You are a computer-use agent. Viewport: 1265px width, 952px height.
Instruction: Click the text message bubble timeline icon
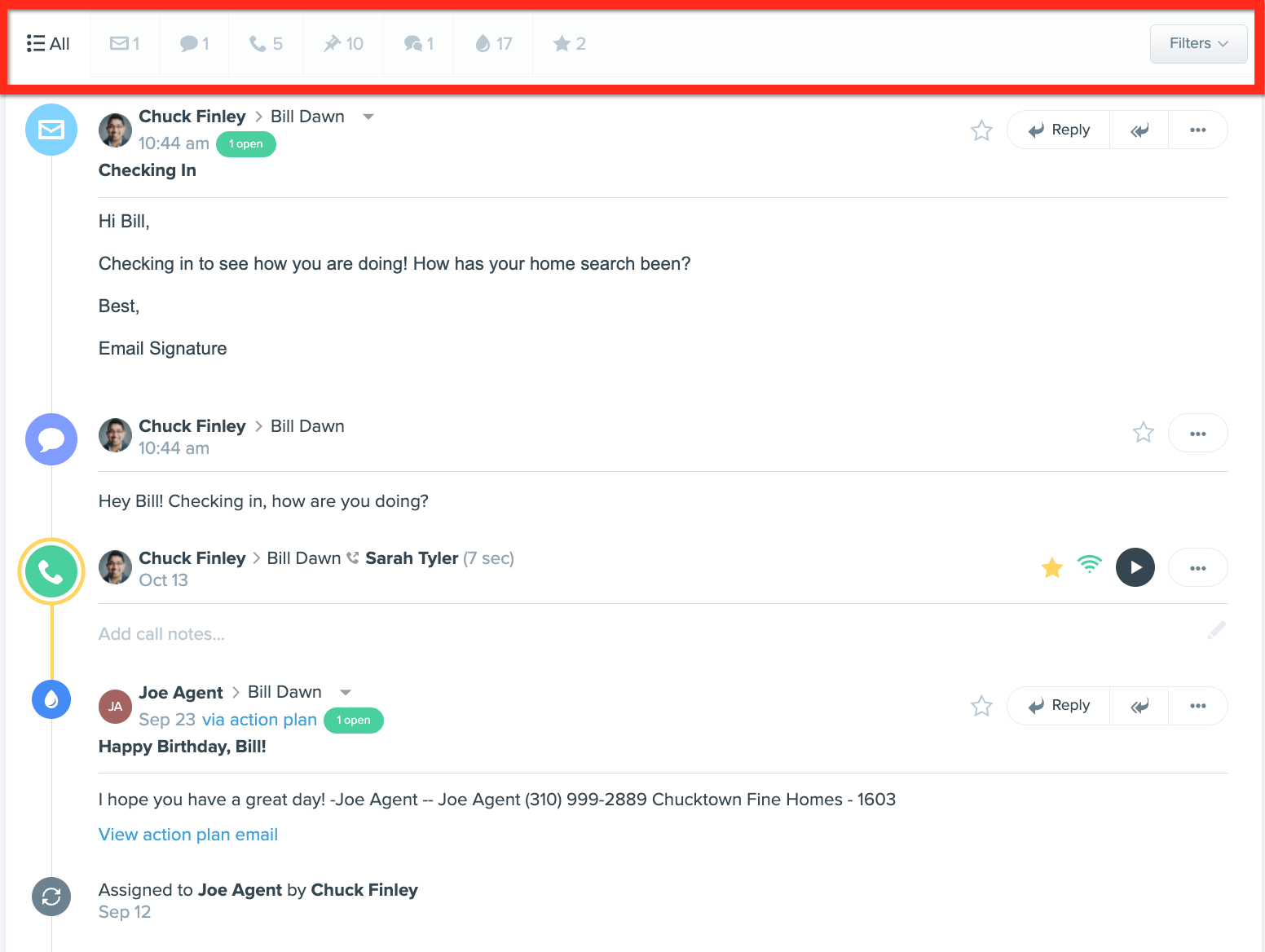(x=51, y=439)
